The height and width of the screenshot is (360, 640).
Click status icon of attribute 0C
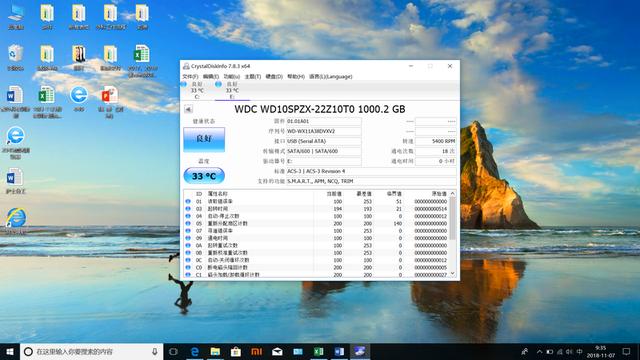tap(188, 260)
